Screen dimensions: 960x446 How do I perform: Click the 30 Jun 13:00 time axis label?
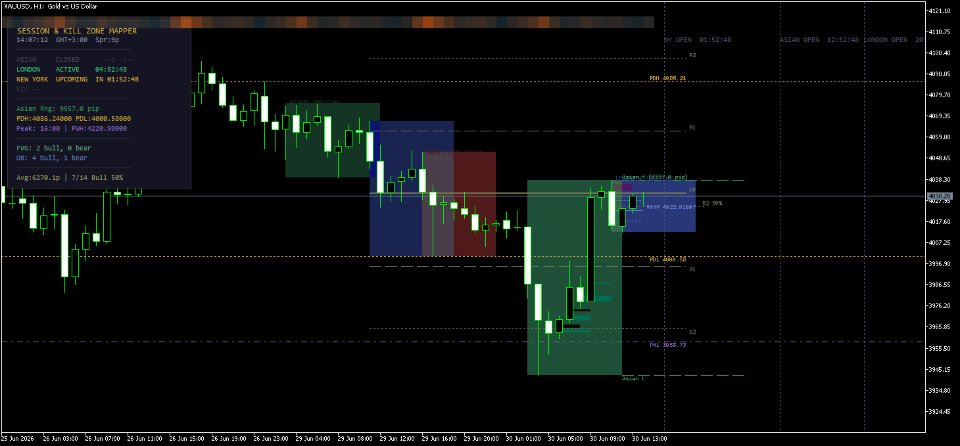point(650,439)
